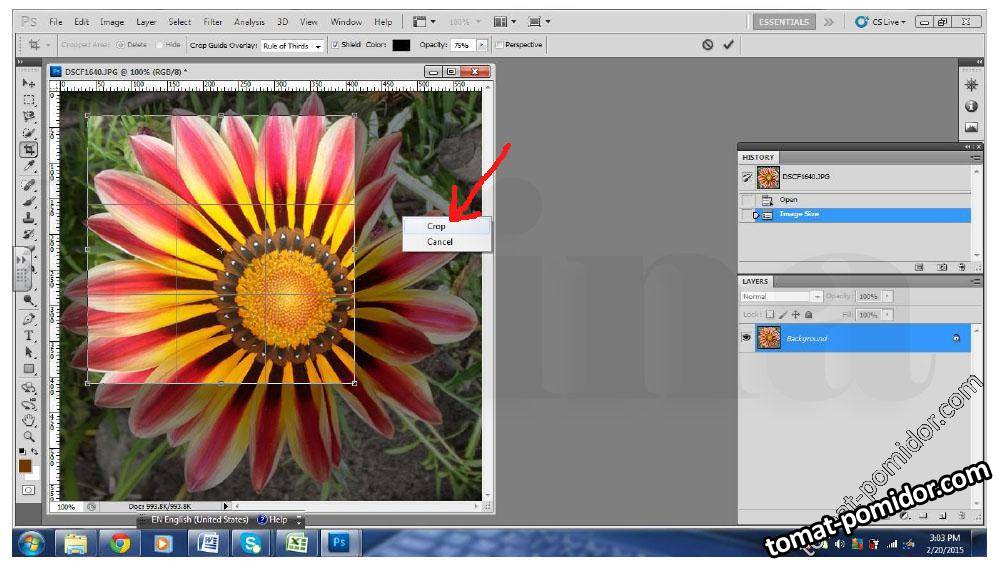The height and width of the screenshot is (570, 996).
Task: Expand the Opacity percentage arrow in options bar
Action: pyautogui.click(x=482, y=45)
